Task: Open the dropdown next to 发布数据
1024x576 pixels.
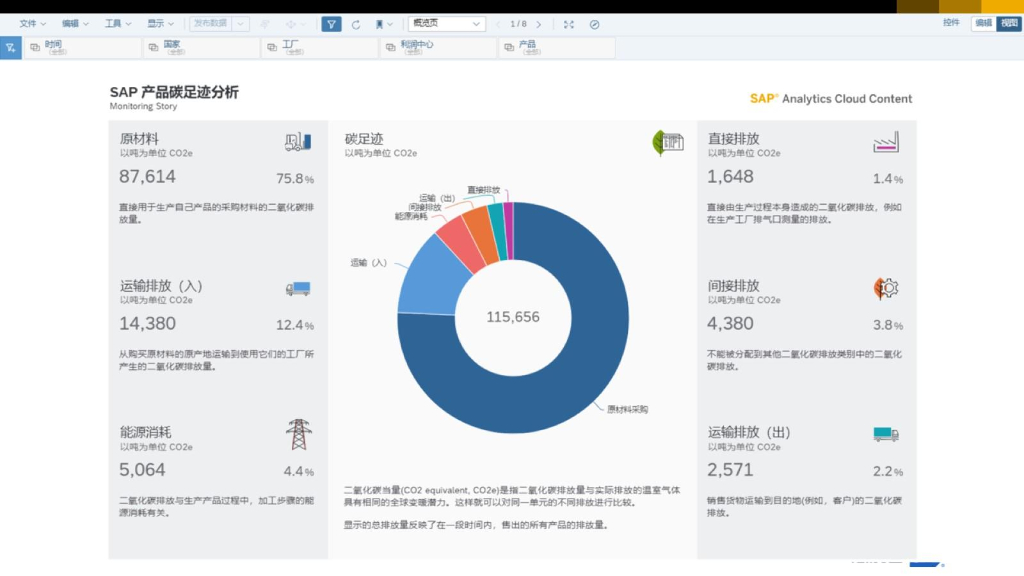Action: tap(240, 24)
